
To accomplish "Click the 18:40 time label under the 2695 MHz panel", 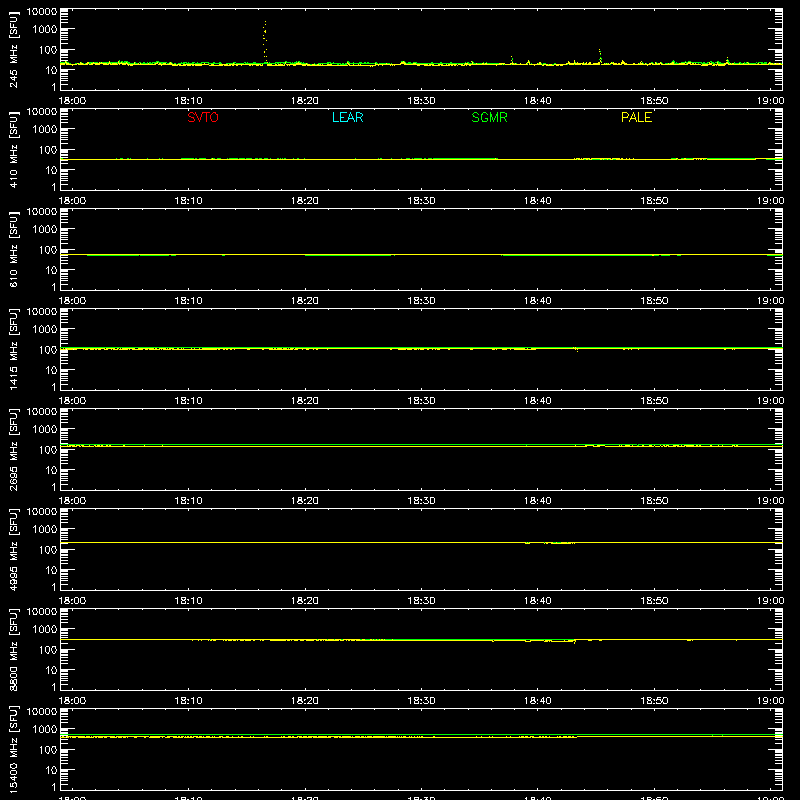I will 538,501.
